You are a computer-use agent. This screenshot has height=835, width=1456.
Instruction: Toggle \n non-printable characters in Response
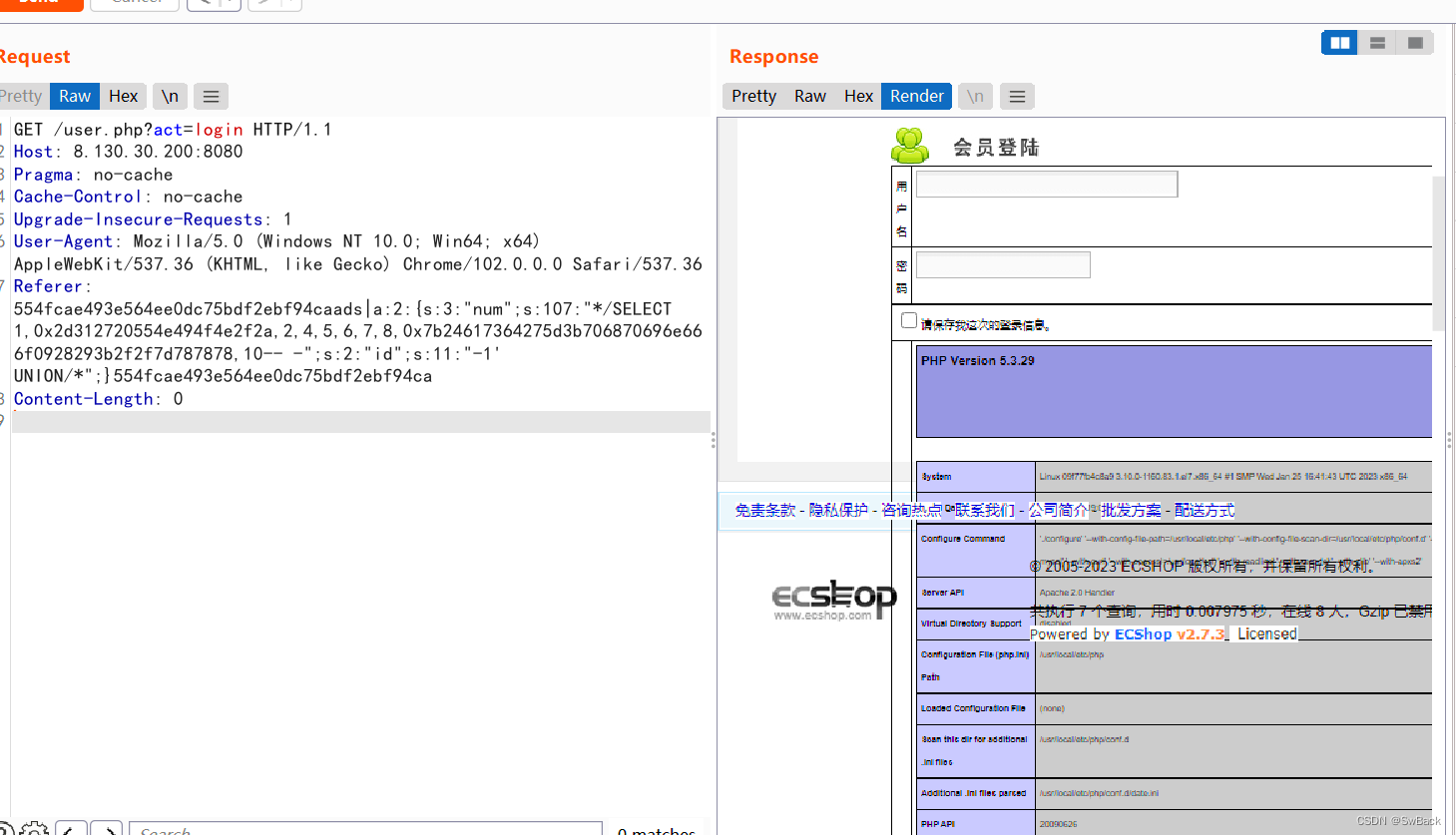click(x=975, y=97)
